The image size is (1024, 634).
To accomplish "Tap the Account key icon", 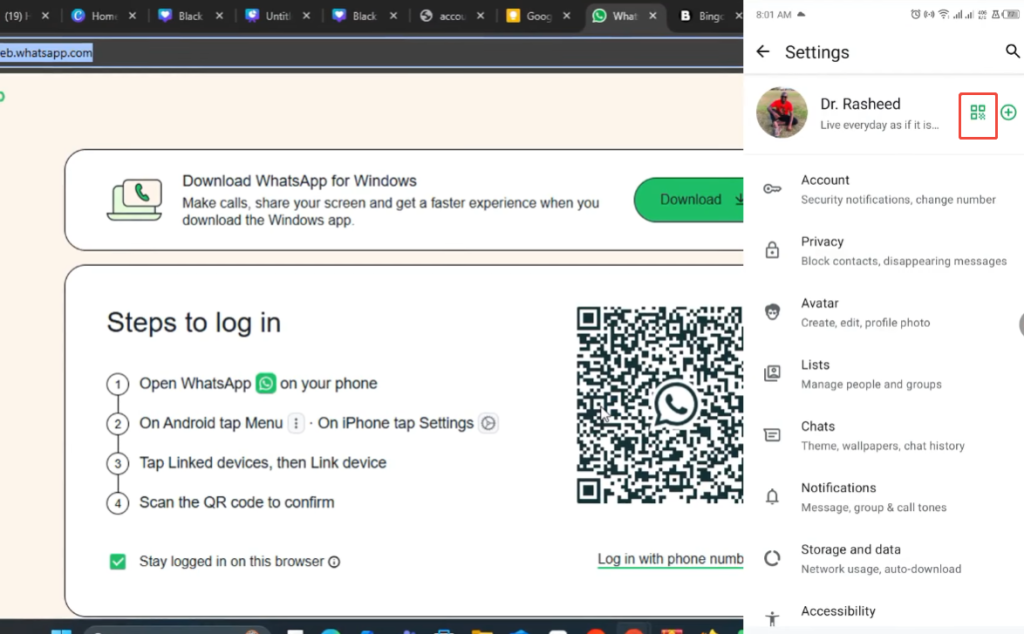I will pyautogui.click(x=772, y=189).
